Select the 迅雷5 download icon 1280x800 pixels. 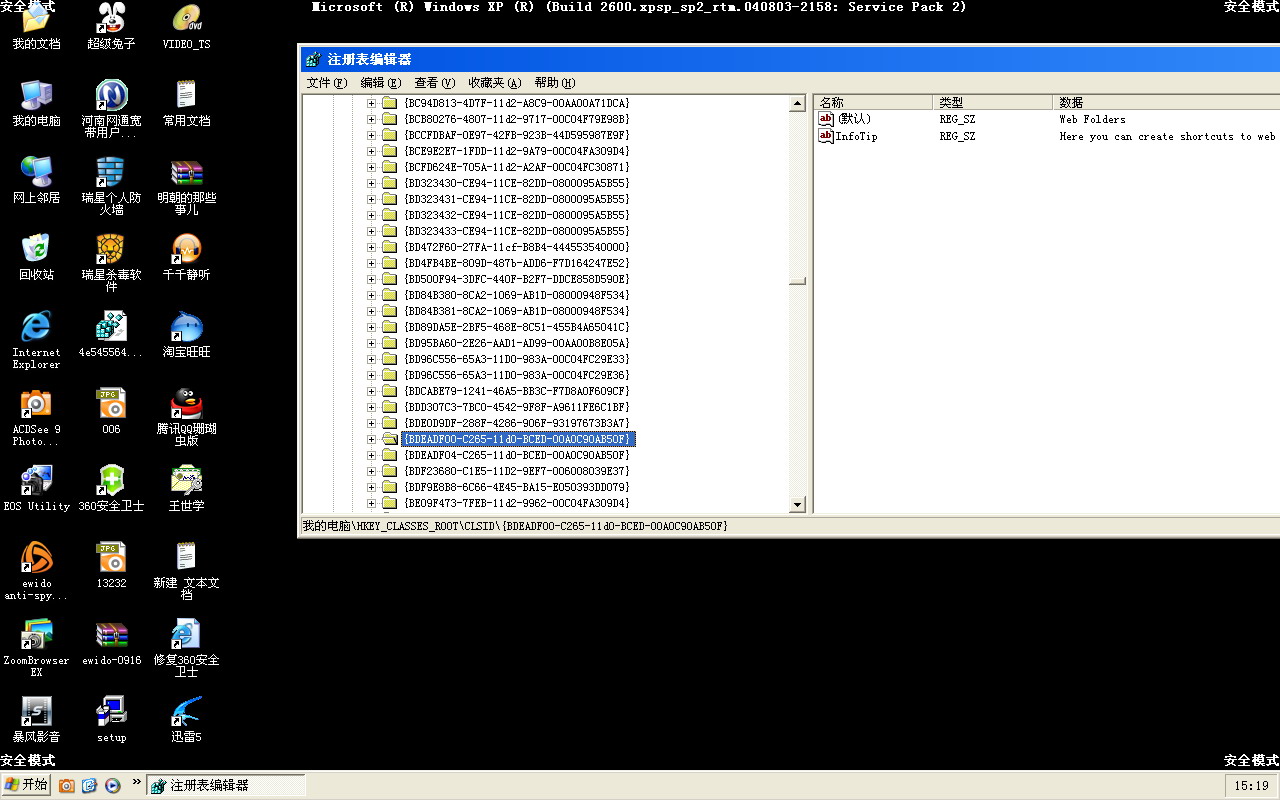click(186, 711)
